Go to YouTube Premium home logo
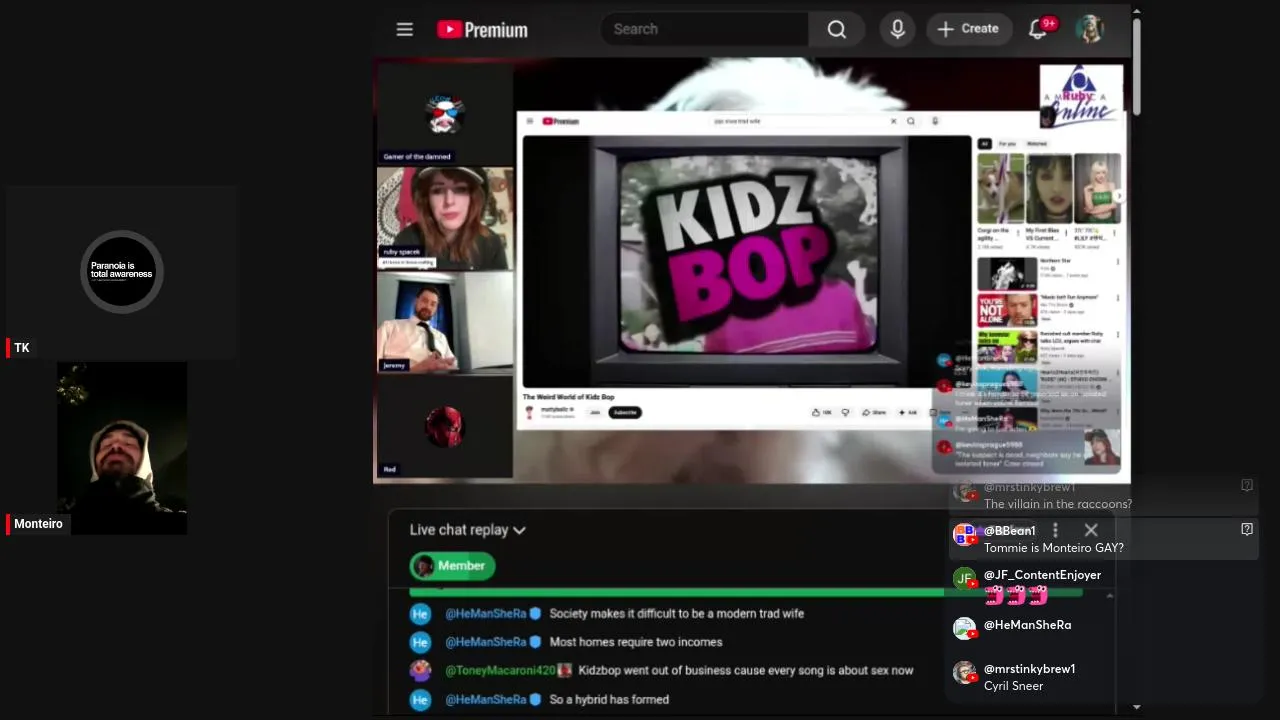 point(482,29)
